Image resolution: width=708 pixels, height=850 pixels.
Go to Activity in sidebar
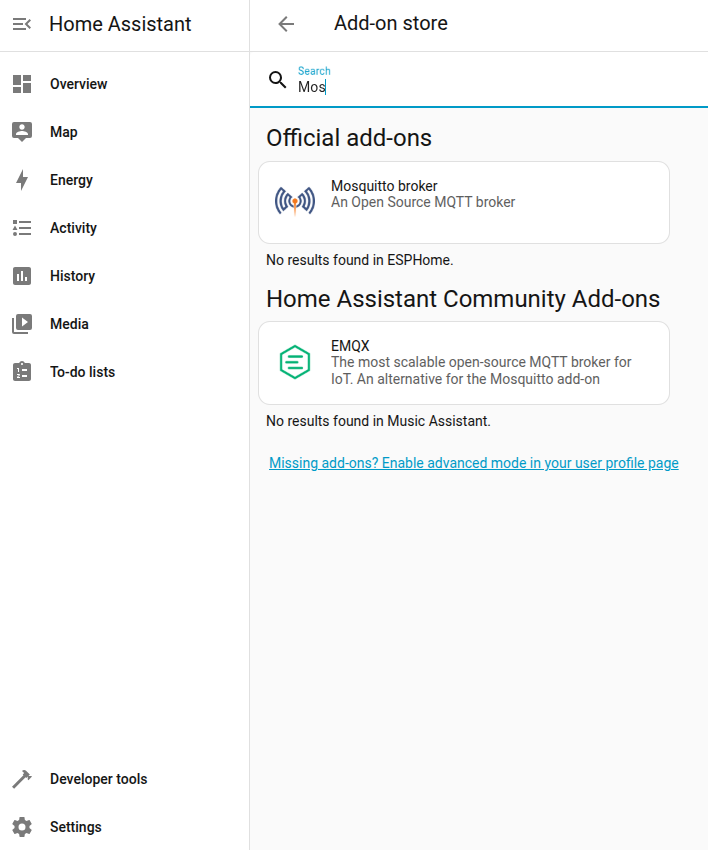click(x=73, y=228)
